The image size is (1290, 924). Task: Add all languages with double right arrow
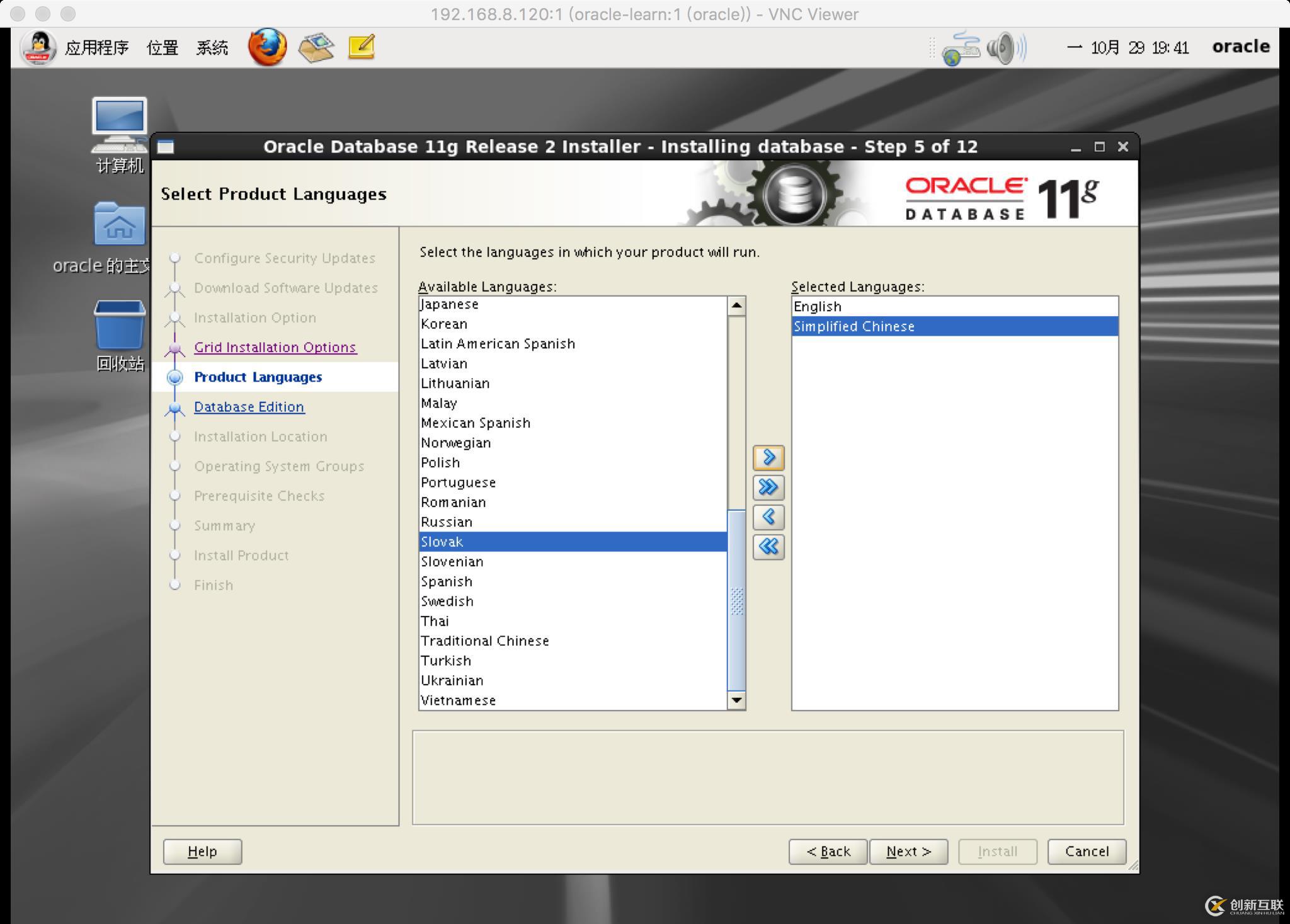(x=768, y=488)
